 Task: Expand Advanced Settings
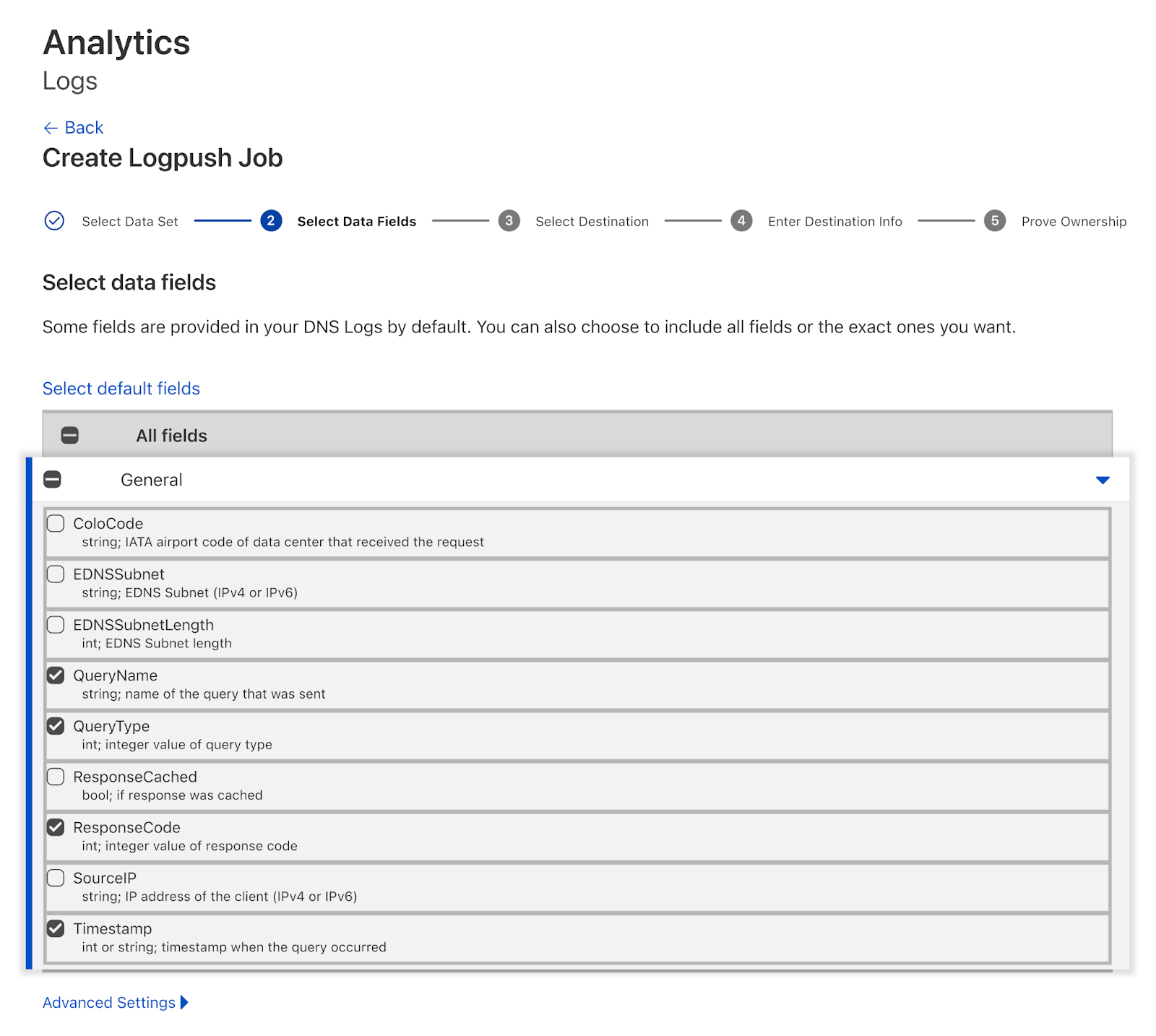click(116, 1003)
